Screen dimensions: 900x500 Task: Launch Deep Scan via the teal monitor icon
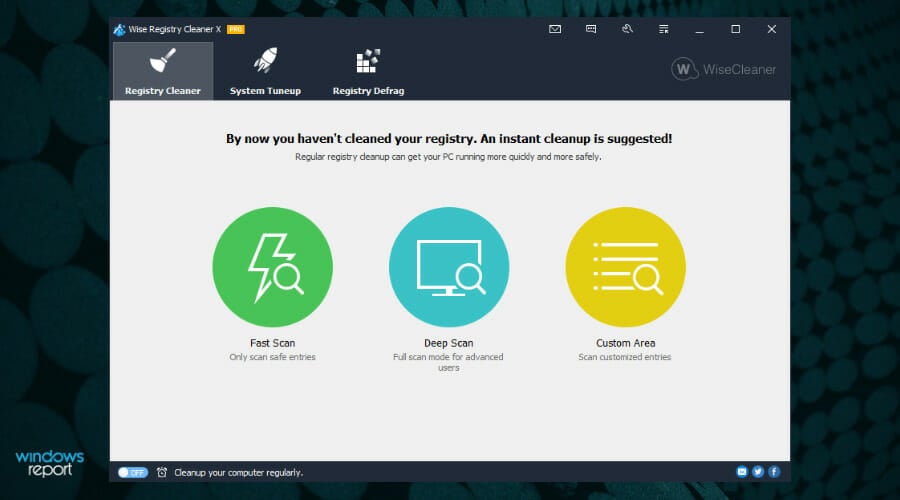[x=449, y=267]
